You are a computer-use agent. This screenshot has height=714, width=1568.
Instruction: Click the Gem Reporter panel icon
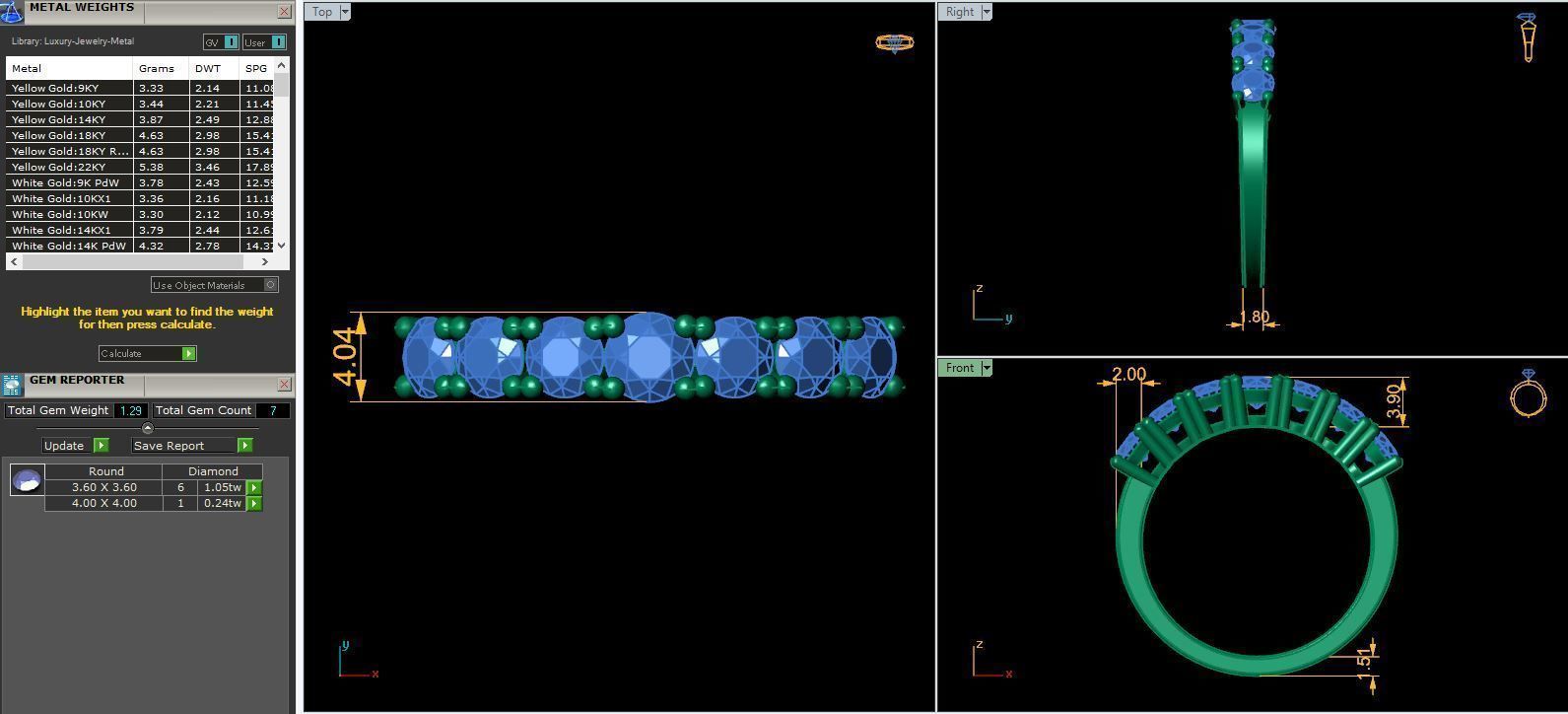click(x=11, y=385)
